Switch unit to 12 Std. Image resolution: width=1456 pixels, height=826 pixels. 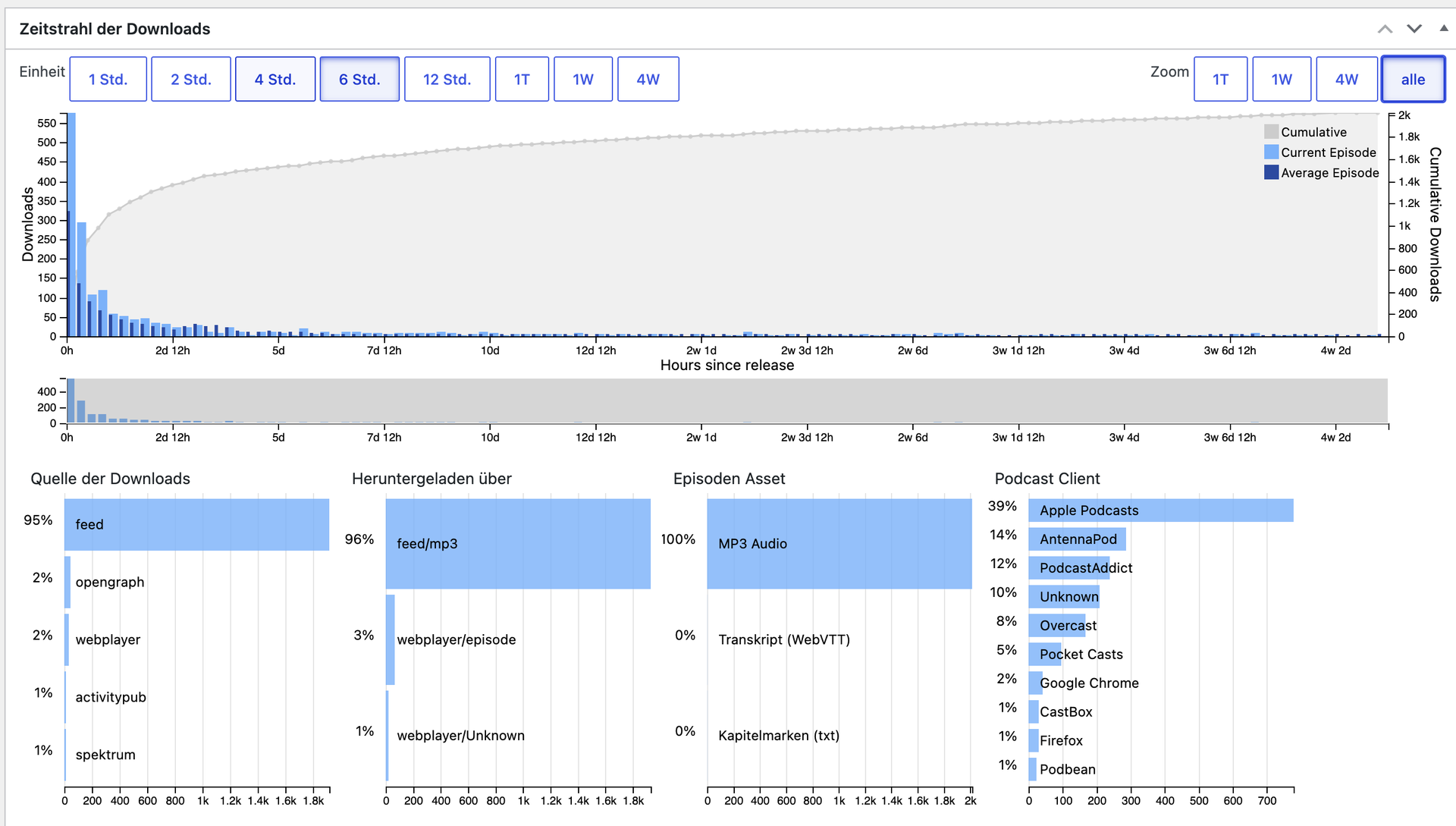point(447,79)
